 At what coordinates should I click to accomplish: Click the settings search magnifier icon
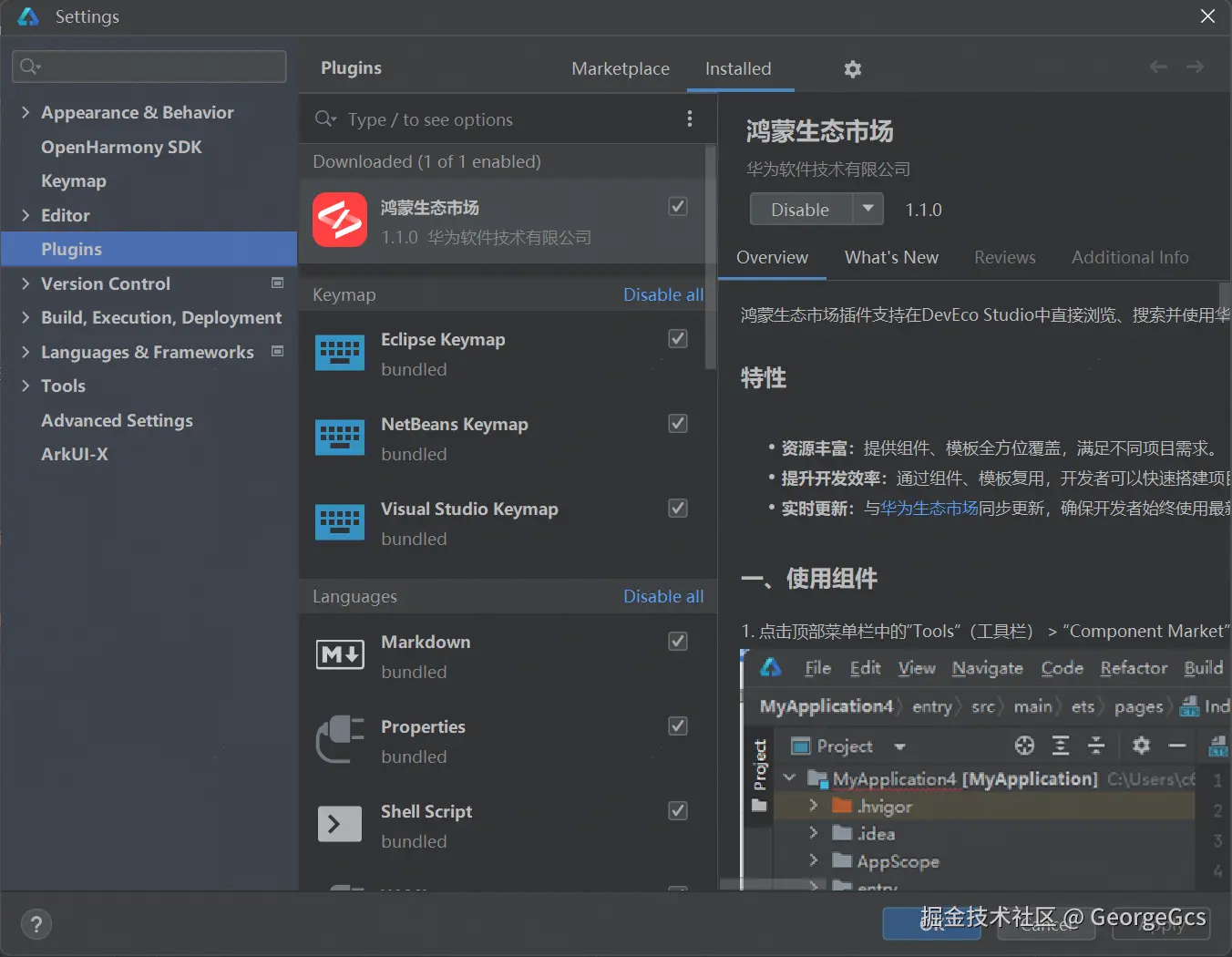click(x=29, y=67)
